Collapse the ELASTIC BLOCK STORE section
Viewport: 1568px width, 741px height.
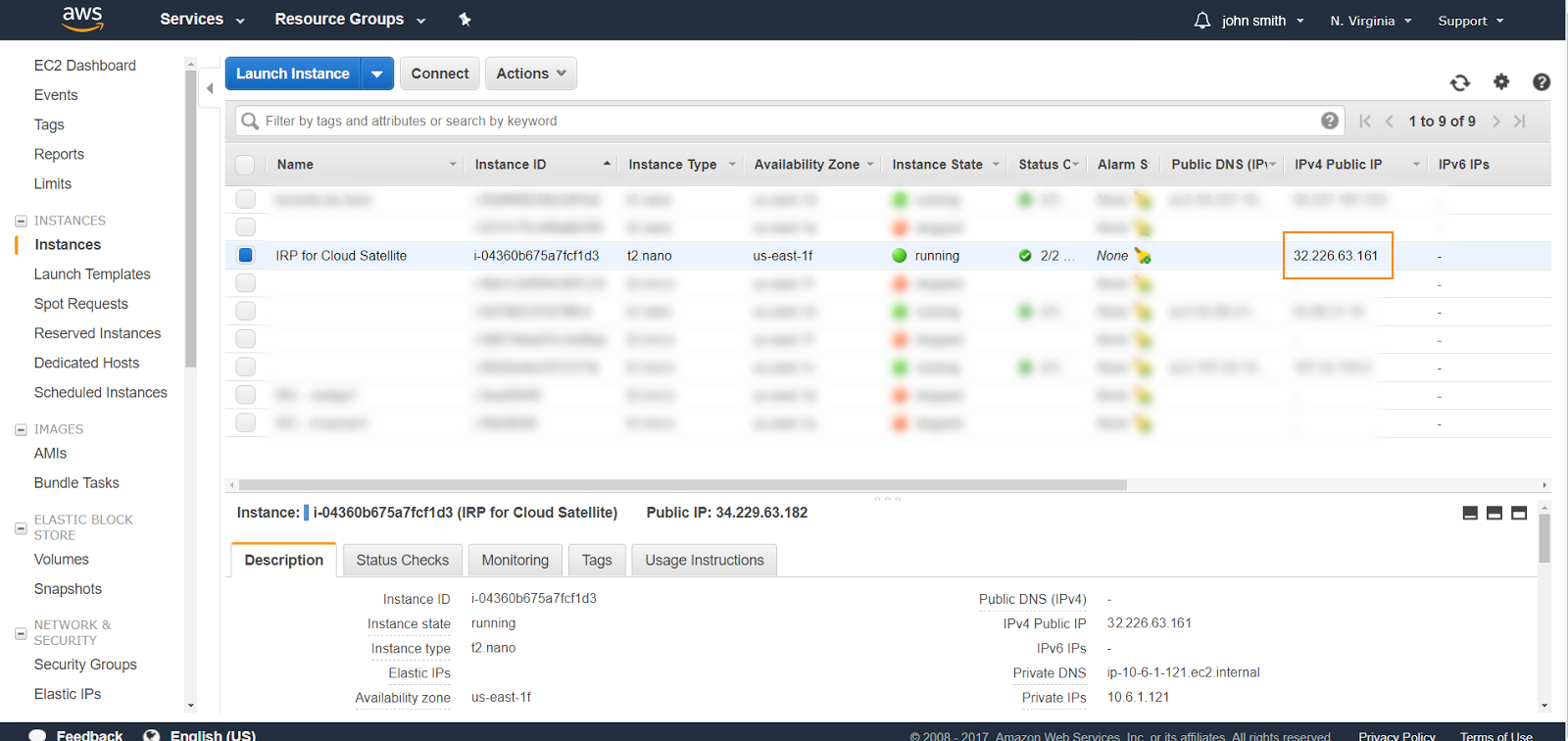21,527
